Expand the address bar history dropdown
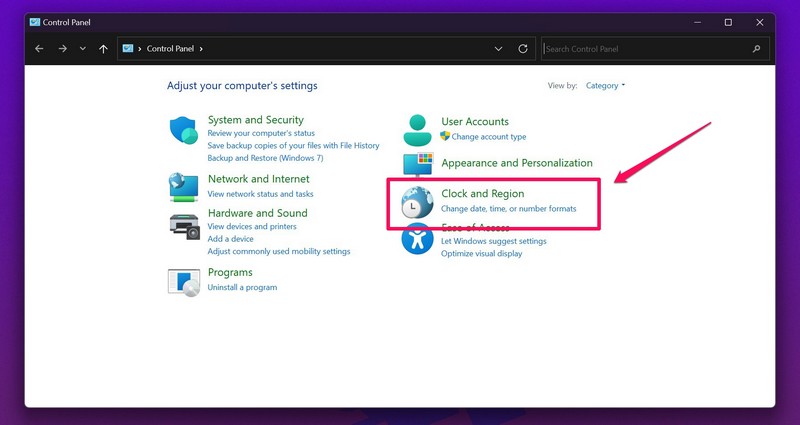Viewport: 800px width, 425px height. point(499,48)
